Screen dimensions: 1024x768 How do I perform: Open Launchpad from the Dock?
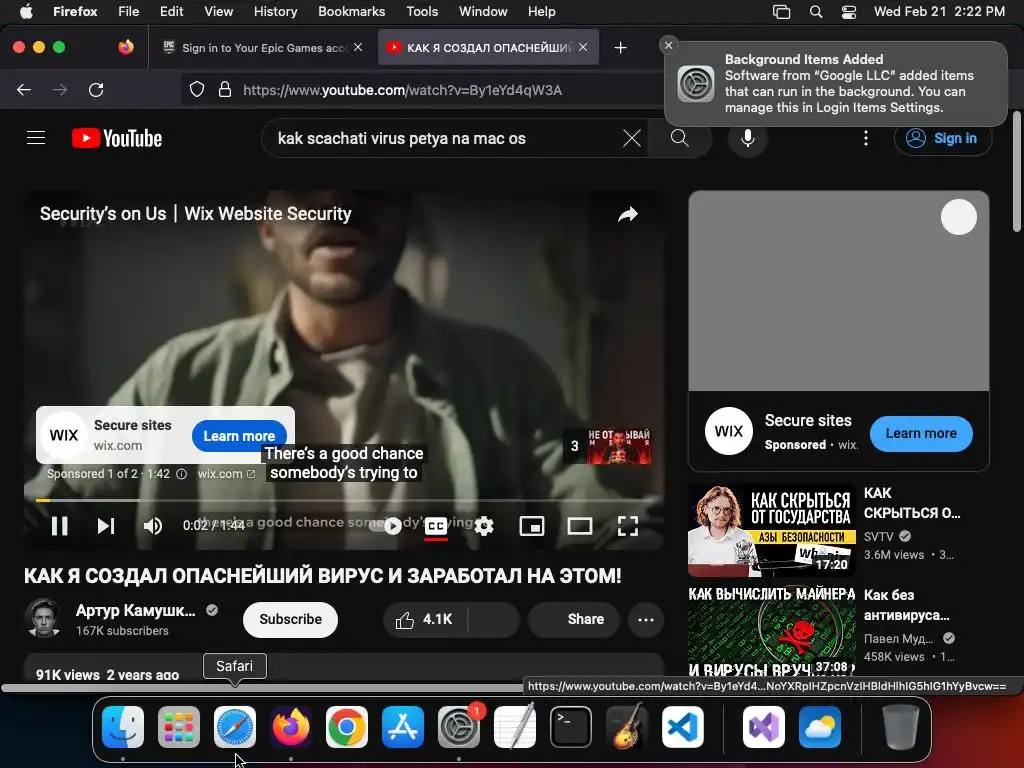coord(178,727)
